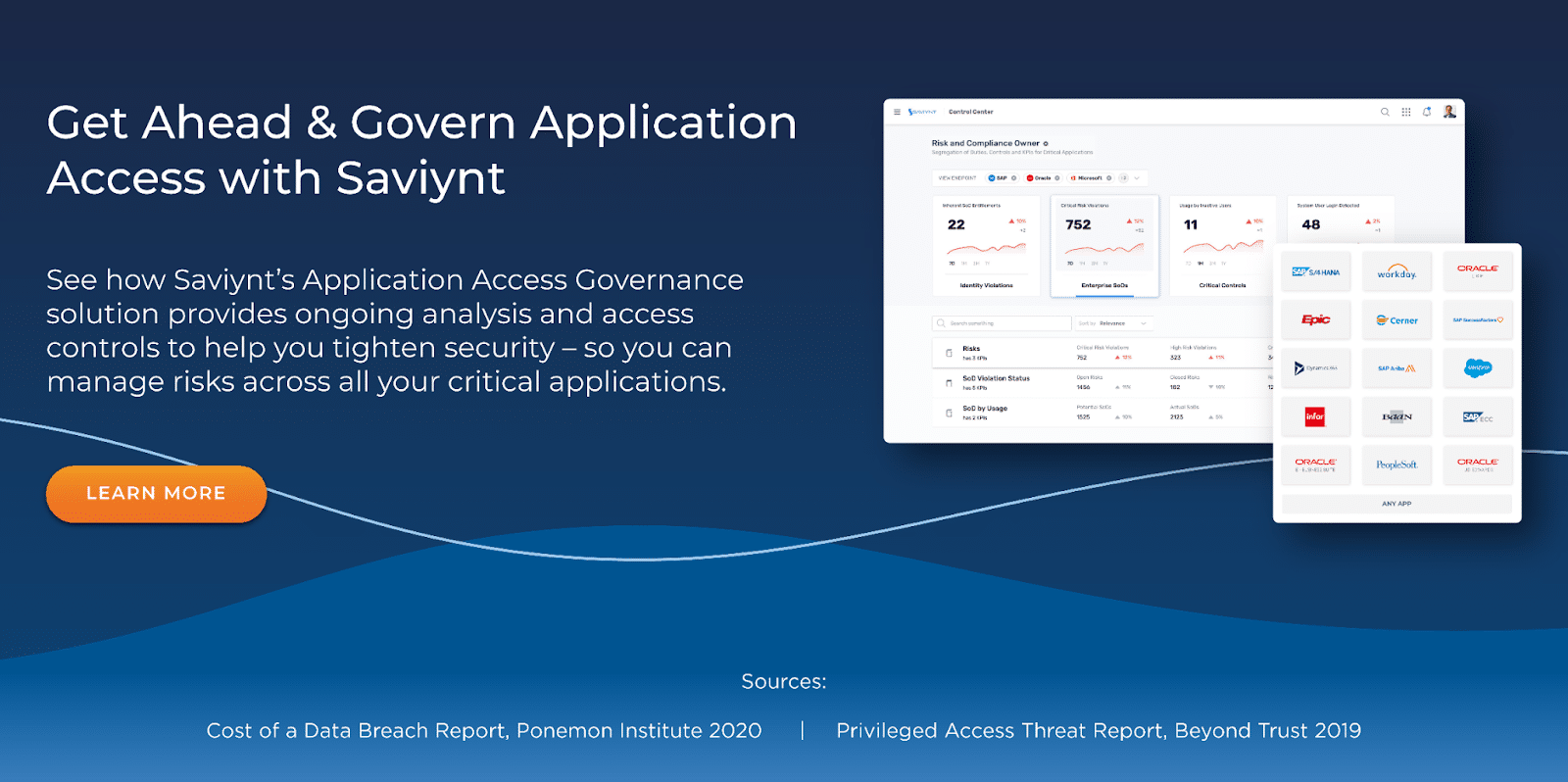Viewport: 1568px width, 782px height.
Task: Open the hamburger menu in Control Center
Action: [x=897, y=112]
